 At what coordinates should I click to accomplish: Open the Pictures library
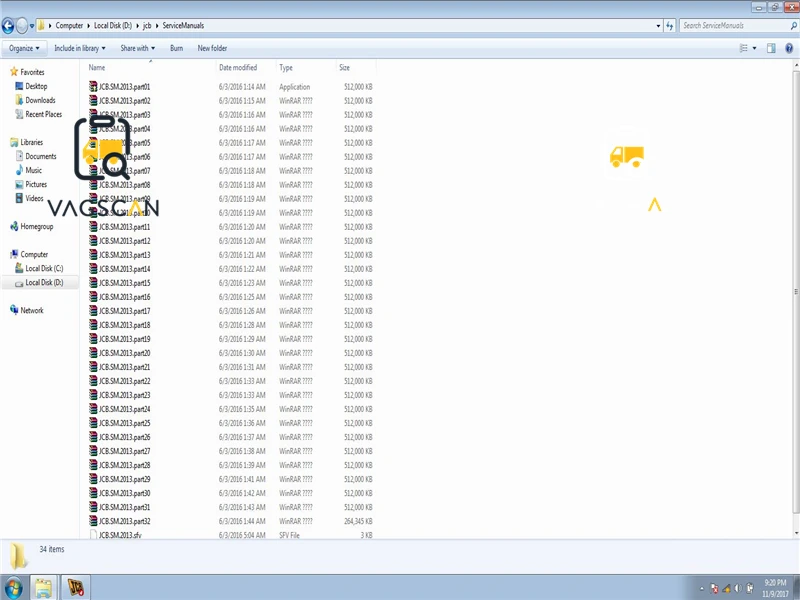31,184
